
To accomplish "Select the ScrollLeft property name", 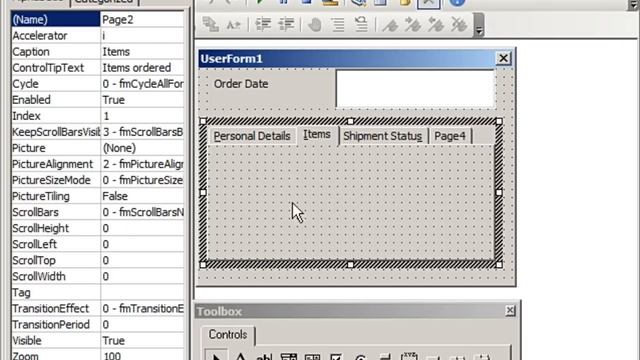I will (x=56, y=244).
